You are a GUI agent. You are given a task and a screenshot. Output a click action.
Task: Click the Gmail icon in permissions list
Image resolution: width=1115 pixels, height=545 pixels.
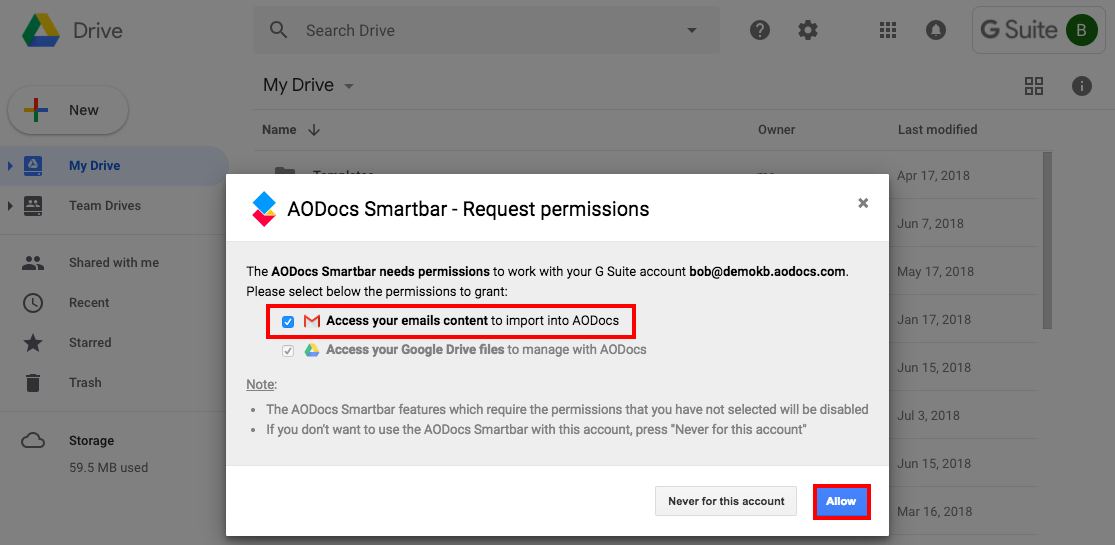pyautogui.click(x=311, y=321)
